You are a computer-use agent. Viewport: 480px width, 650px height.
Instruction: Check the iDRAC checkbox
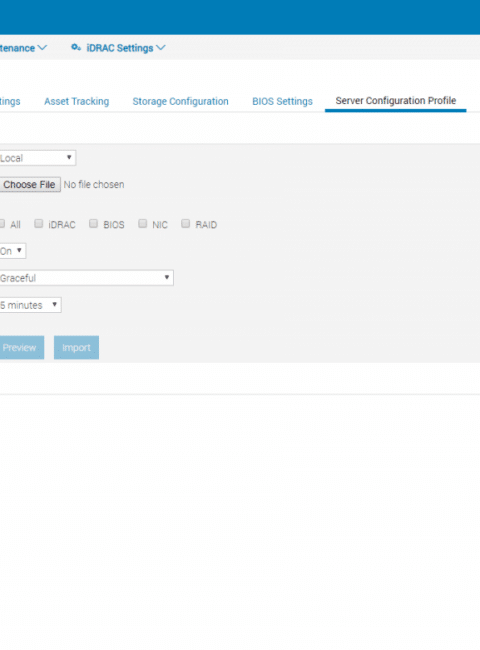click(x=39, y=224)
